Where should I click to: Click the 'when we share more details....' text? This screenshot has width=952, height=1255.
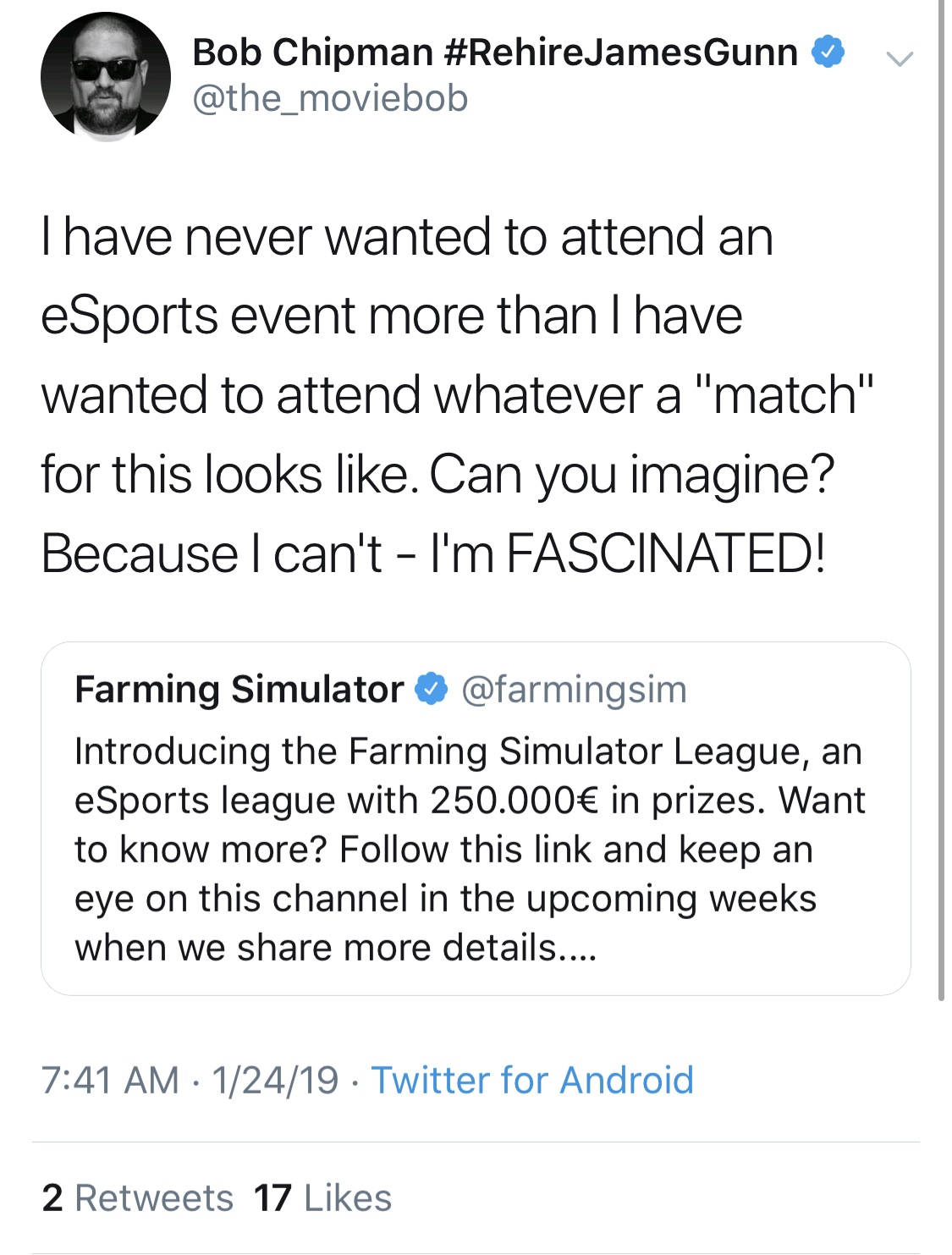coord(336,948)
